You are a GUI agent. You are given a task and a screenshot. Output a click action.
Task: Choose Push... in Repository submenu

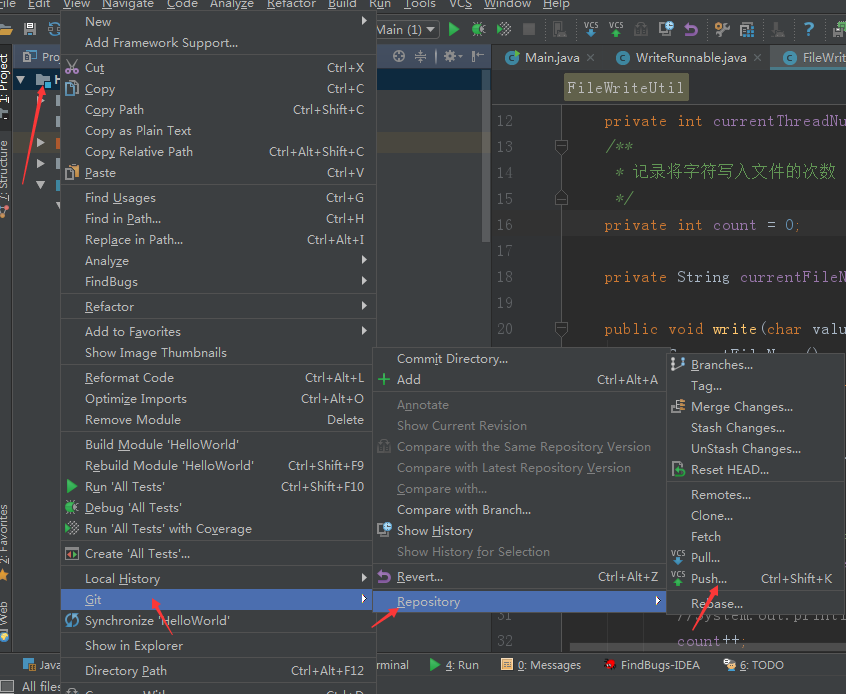click(755, 579)
